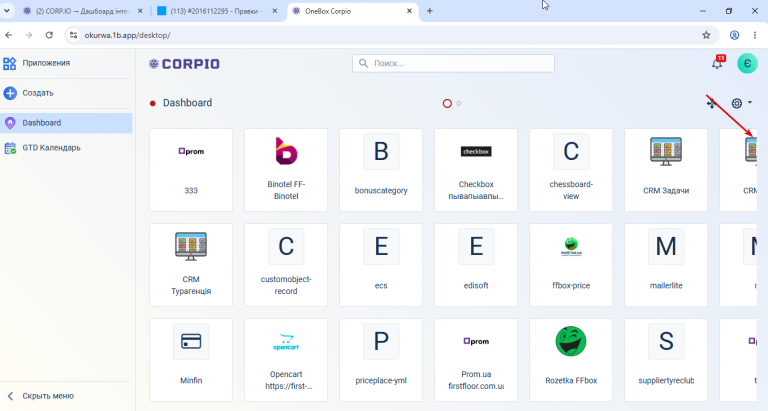Select Dashboard in the sidebar

click(66, 123)
